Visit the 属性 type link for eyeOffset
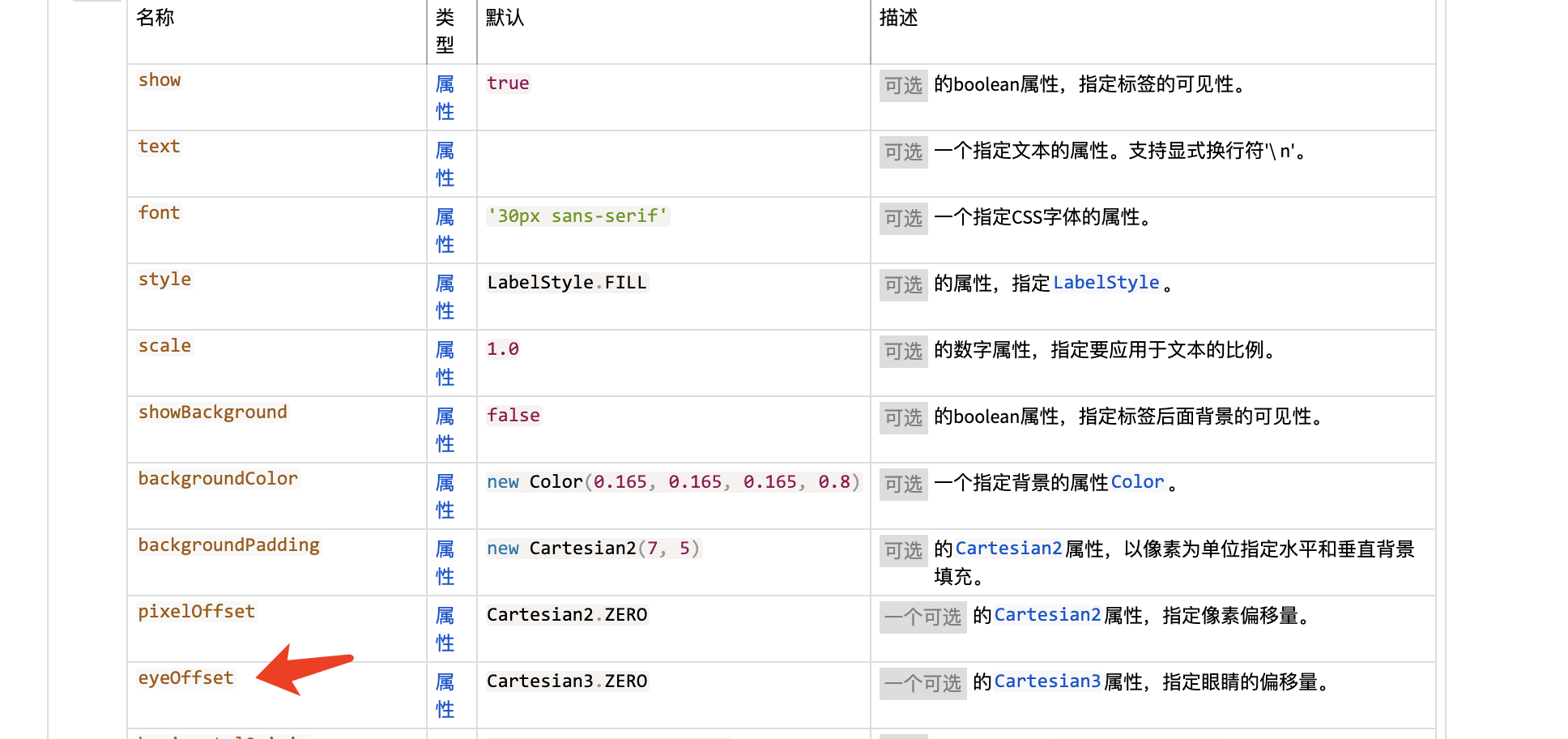 coord(445,695)
